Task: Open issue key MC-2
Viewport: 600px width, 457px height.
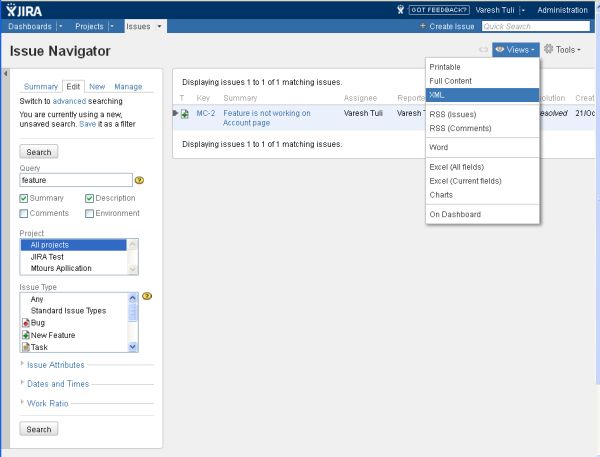Action: point(205,113)
